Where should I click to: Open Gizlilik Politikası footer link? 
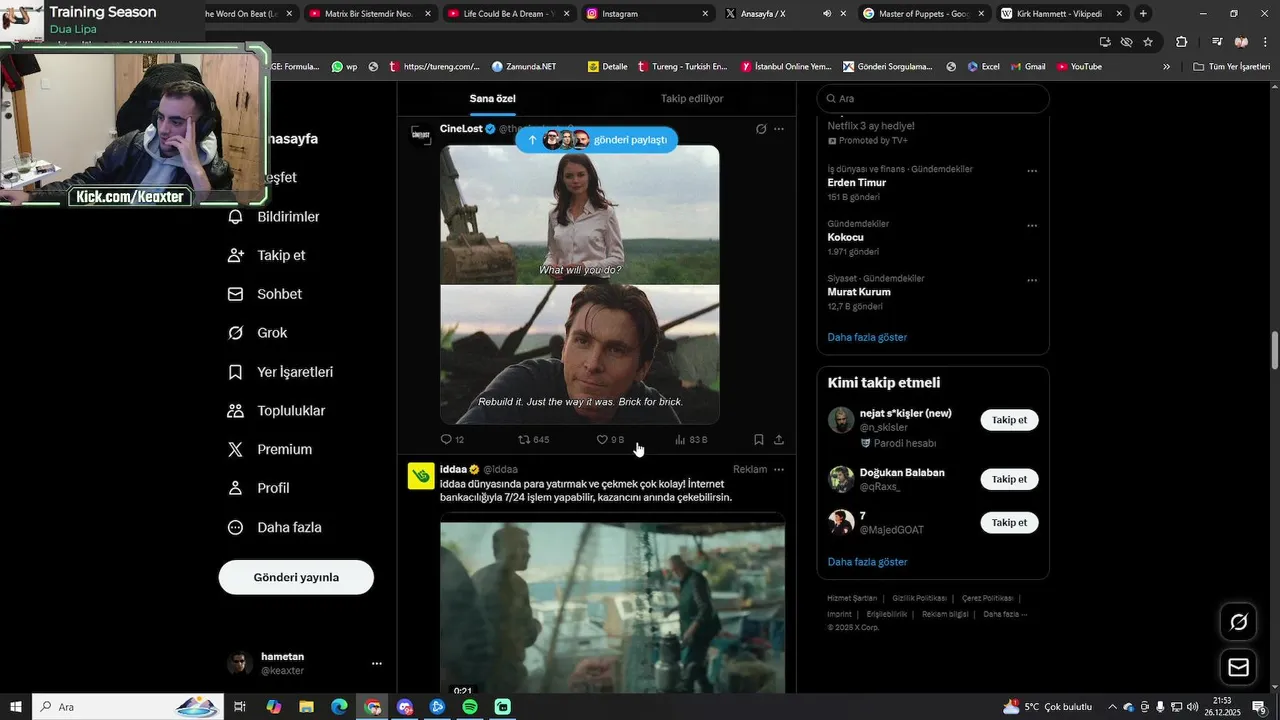click(919, 598)
